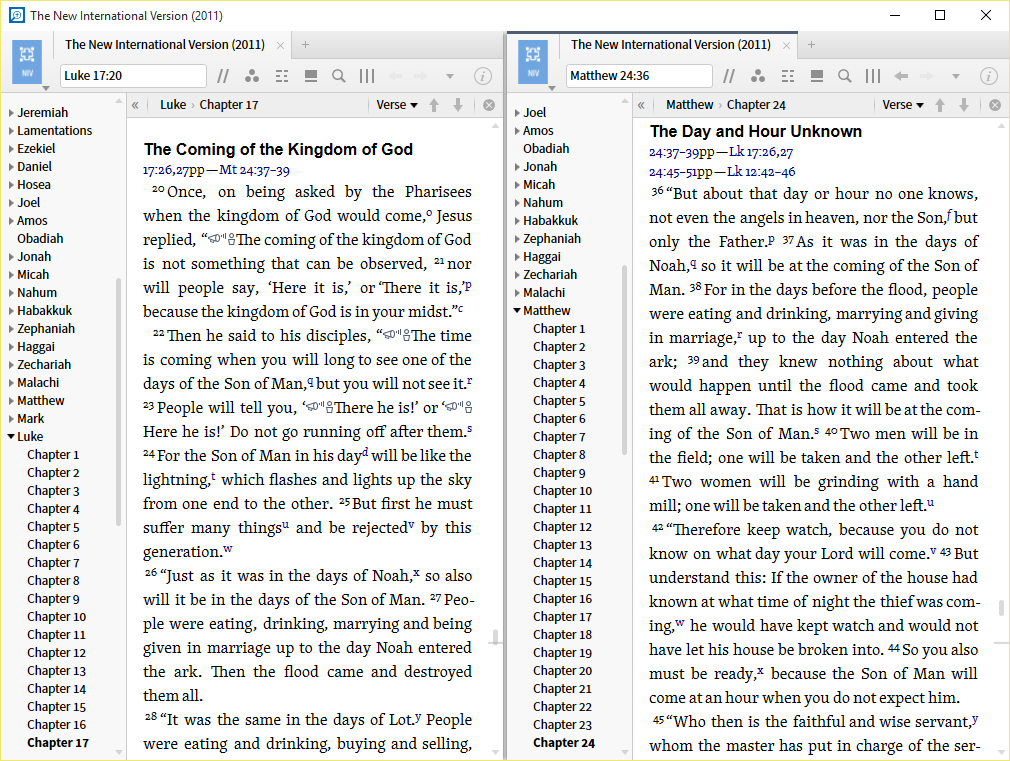
Task: Expand Jeremiah in left contents tree
Action: [12, 113]
